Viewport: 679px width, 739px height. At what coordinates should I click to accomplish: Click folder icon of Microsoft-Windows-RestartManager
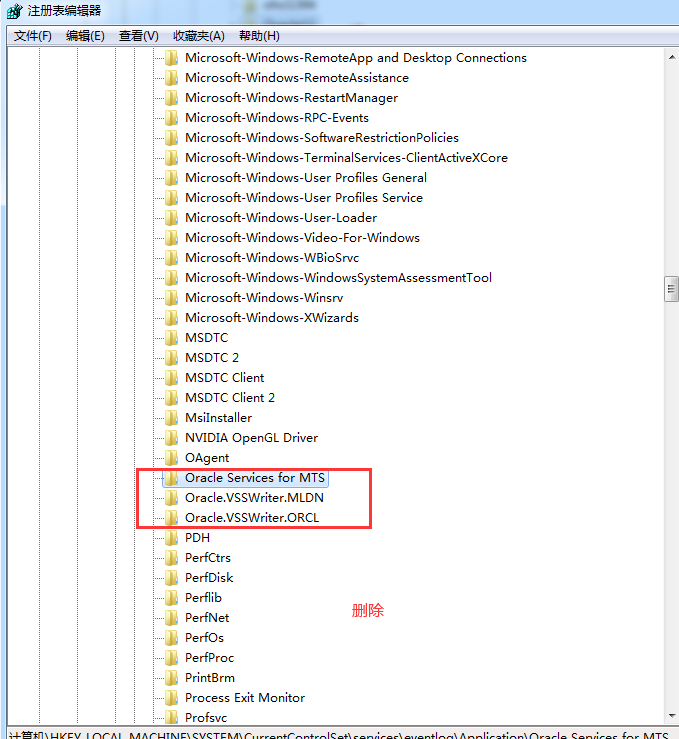pyautogui.click(x=172, y=98)
